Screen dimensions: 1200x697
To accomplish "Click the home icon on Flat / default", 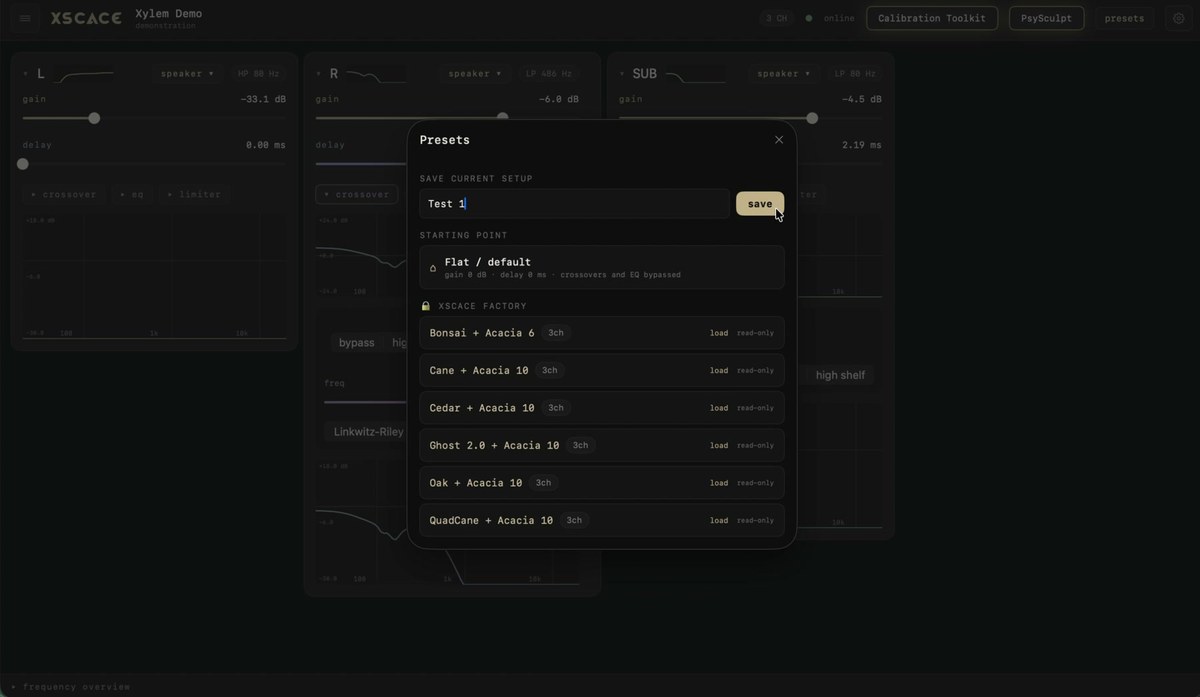I will pos(433,268).
